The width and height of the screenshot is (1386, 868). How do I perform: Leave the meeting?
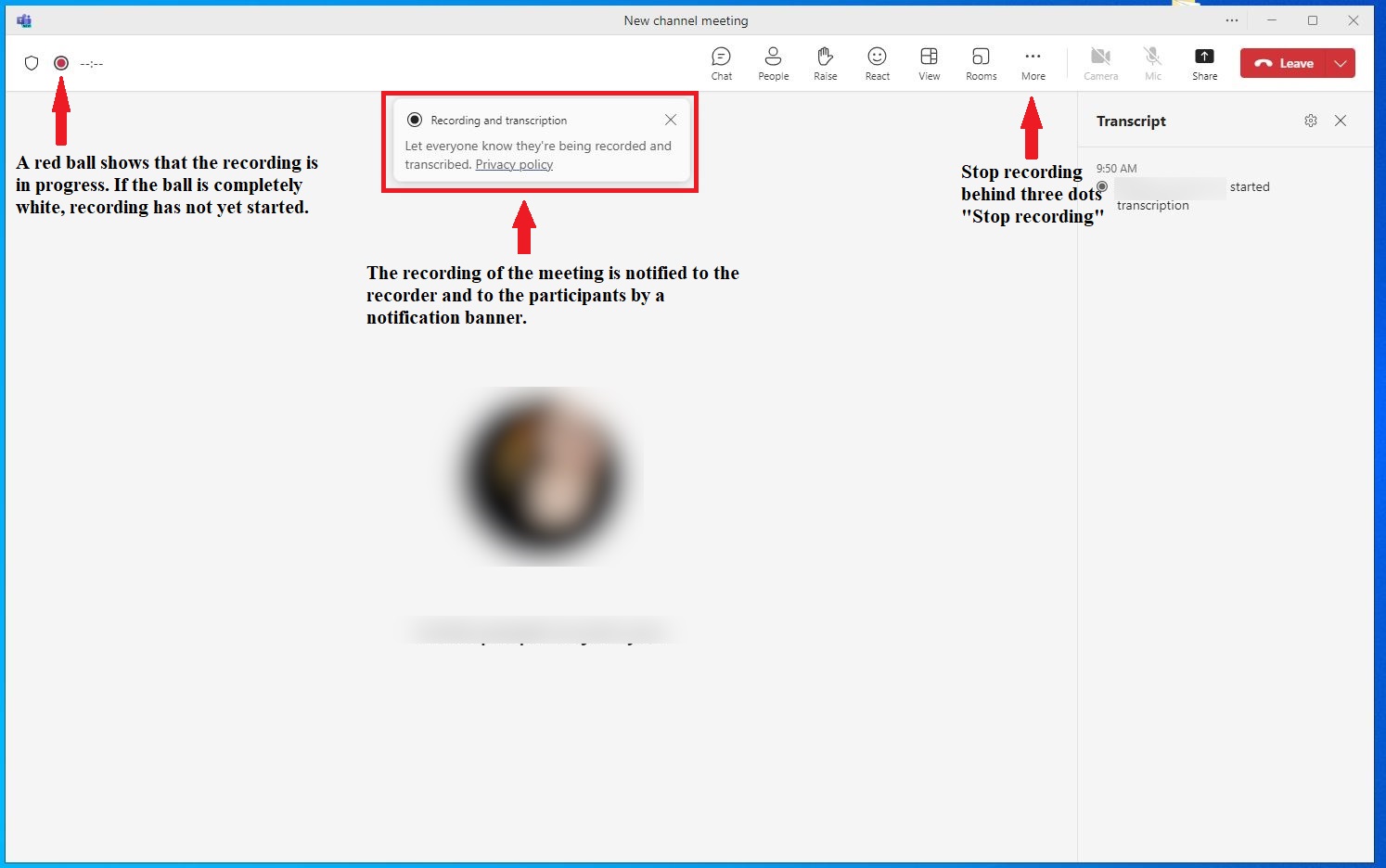click(1285, 63)
